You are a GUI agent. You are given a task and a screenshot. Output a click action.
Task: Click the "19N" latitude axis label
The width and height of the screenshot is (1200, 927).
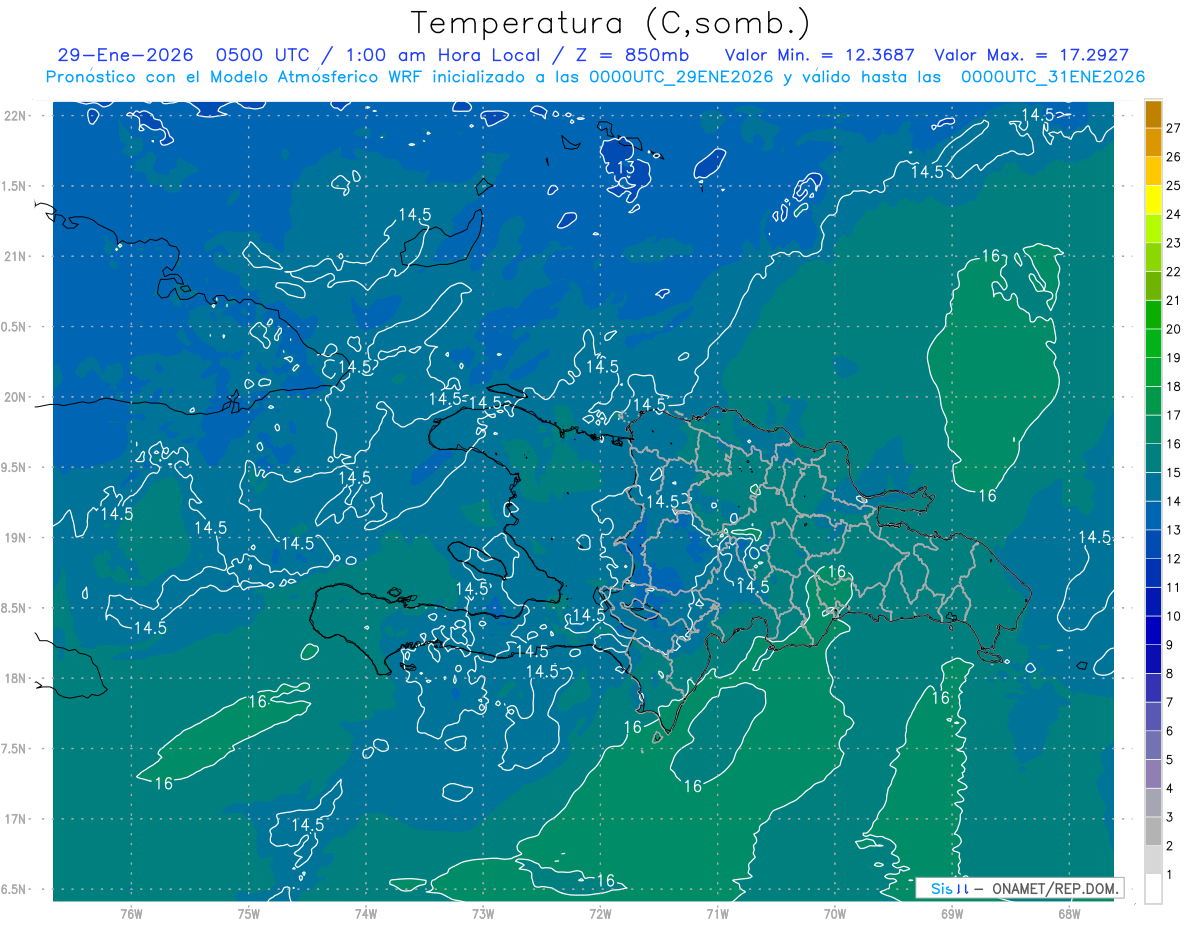pyautogui.click(x=16, y=538)
